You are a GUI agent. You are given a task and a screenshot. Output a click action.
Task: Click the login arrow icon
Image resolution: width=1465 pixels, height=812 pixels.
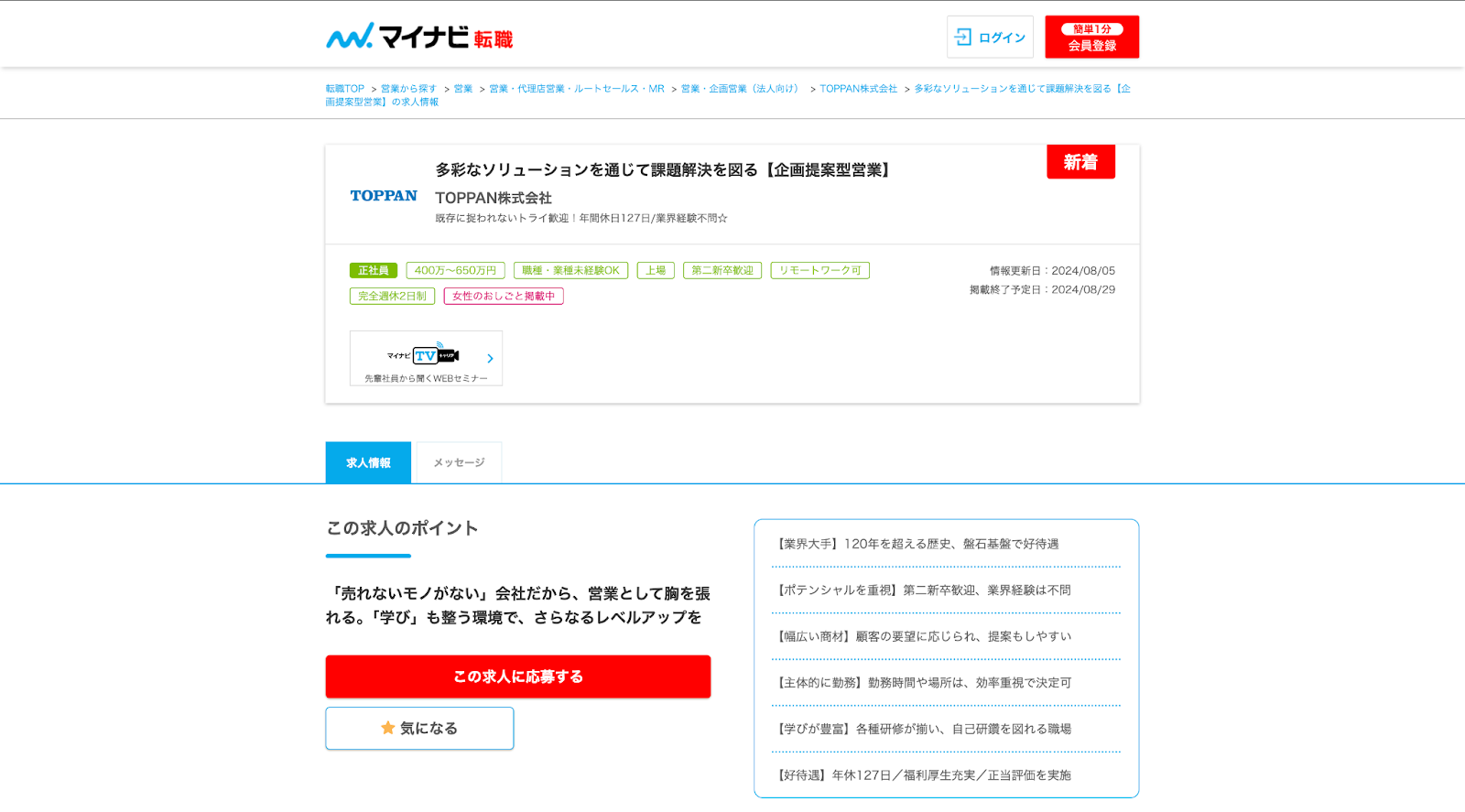[x=963, y=37]
